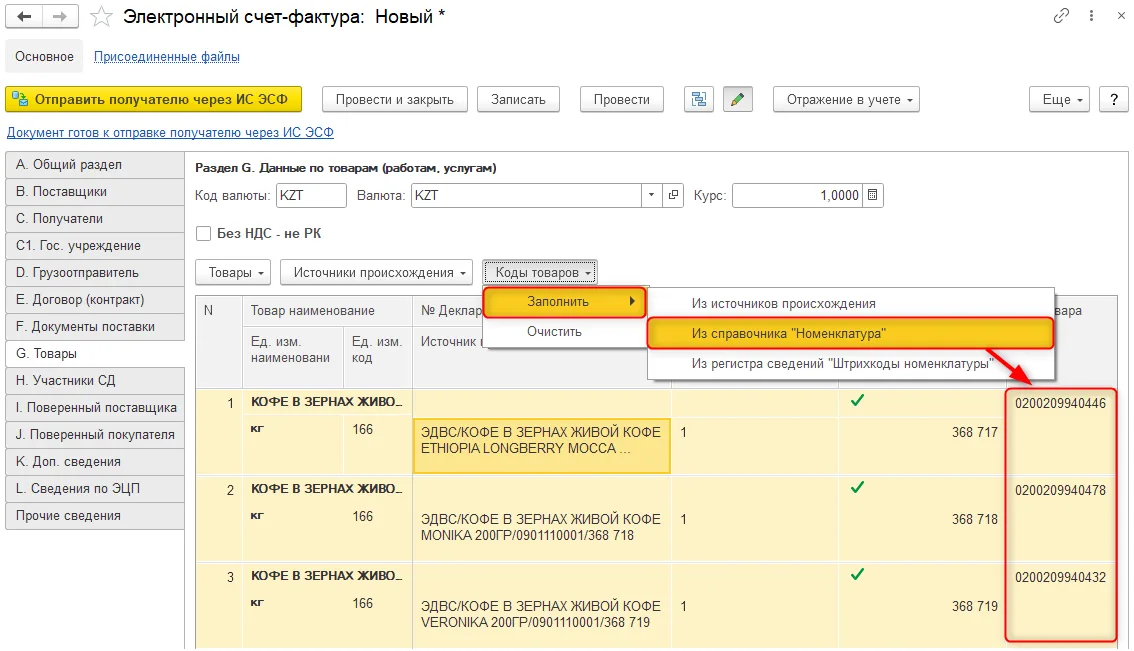Toggle the 'Без НДС - не РК' checkbox

(x=204, y=234)
